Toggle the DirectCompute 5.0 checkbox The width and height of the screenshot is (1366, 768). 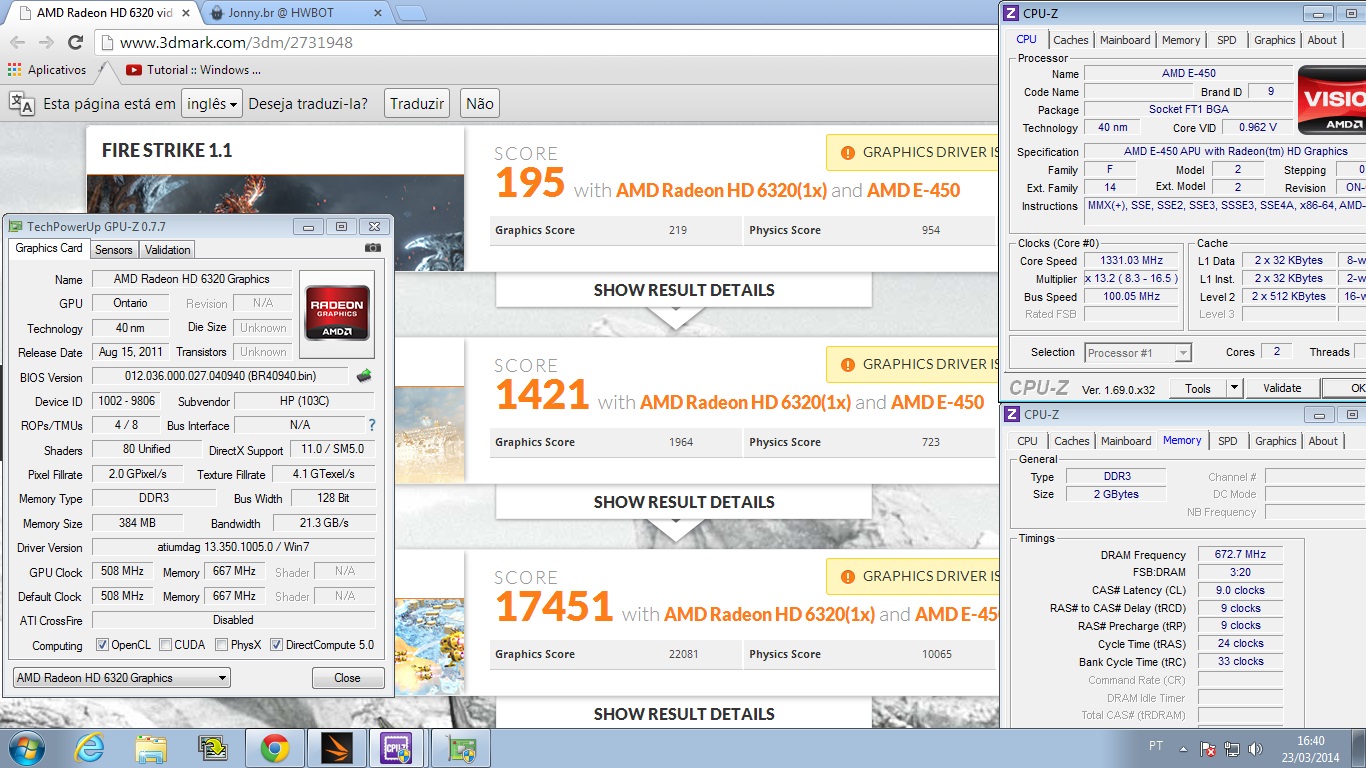pyautogui.click(x=277, y=645)
